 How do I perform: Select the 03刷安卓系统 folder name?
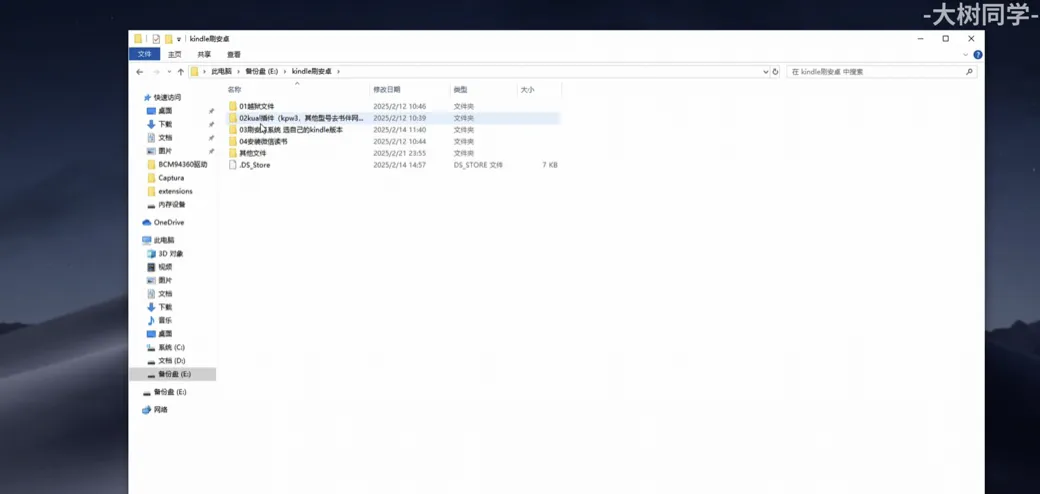[x=291, y=130]
